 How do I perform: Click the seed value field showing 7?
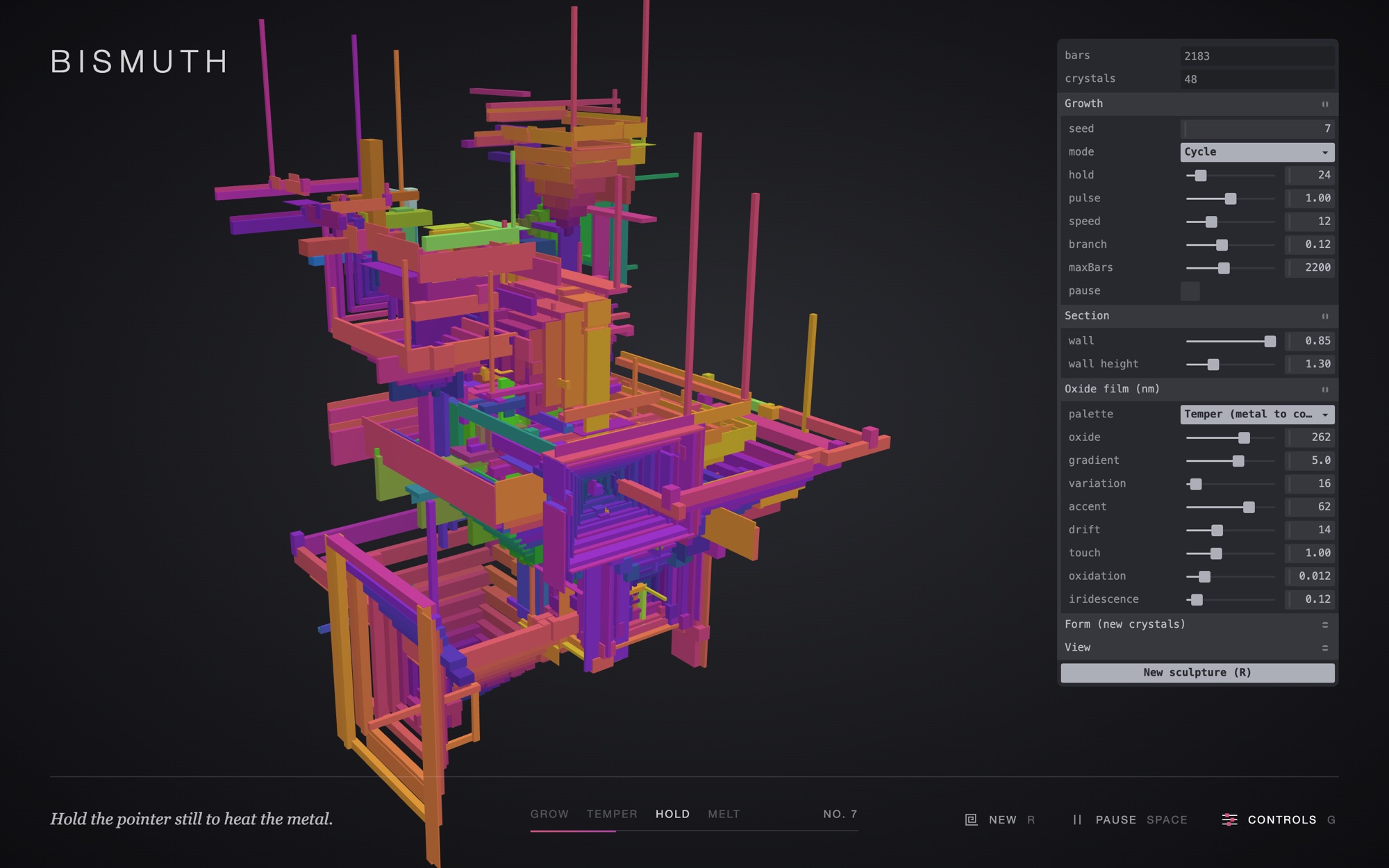pyautogui.click(x=1257, y=128)
